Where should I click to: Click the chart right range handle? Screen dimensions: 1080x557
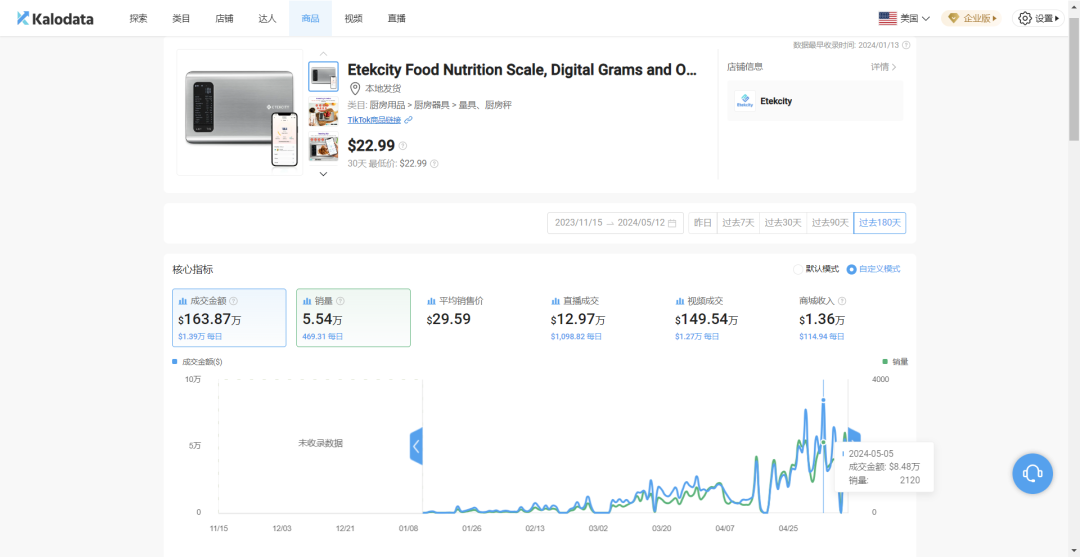(854, 435)
